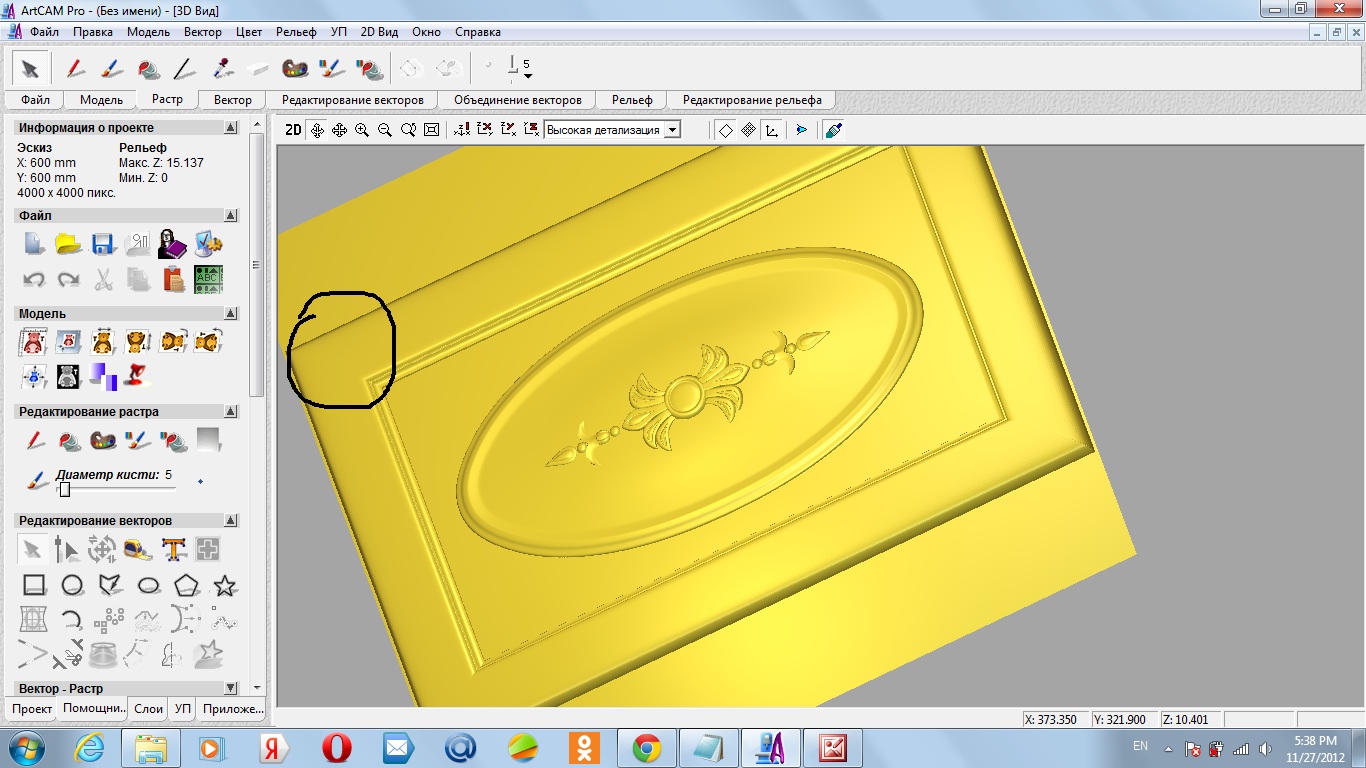Click the twiddle view pan icon

click(x=317, y=130)
